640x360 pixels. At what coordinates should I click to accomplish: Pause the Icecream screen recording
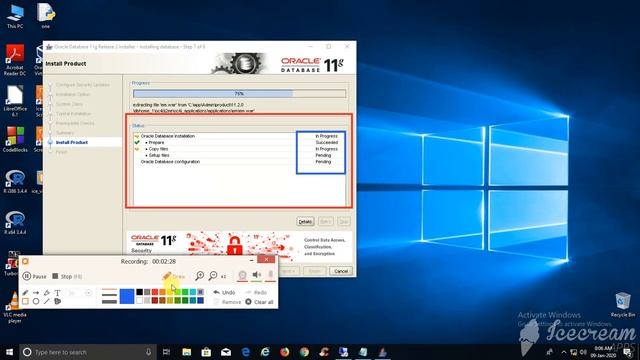(35, 276)
